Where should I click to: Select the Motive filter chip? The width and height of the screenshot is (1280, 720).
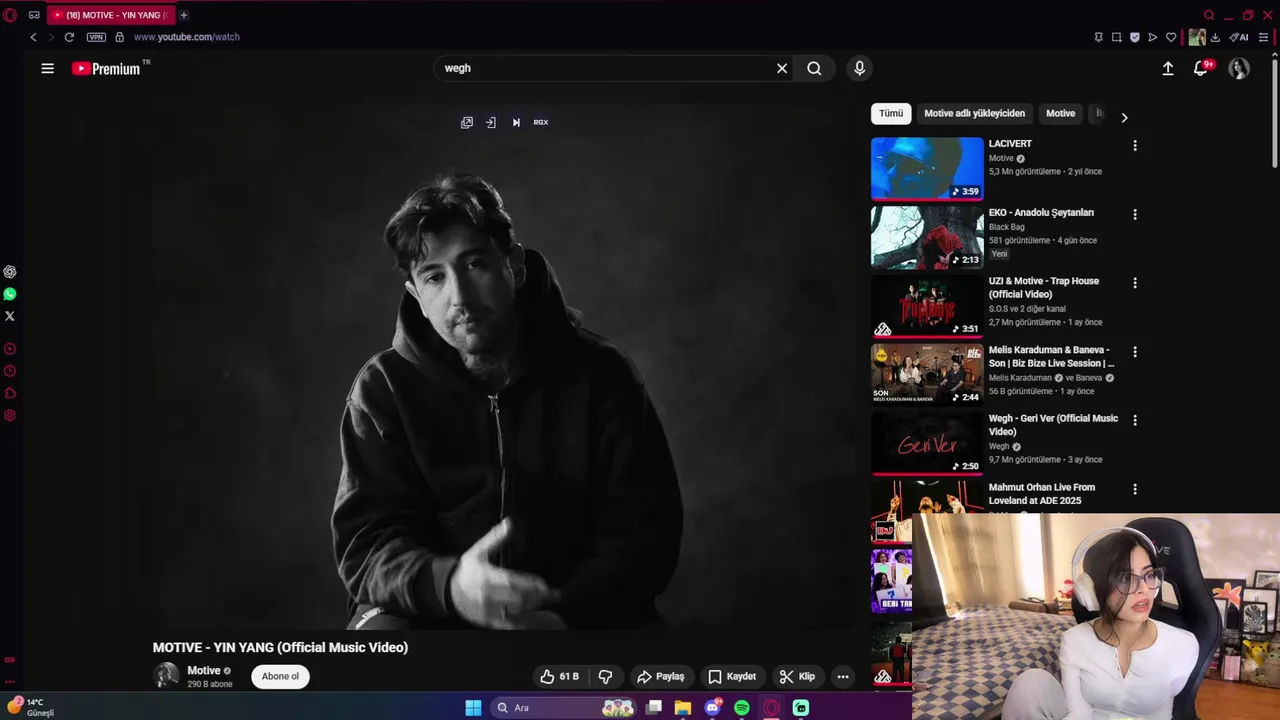(x=1060, y=113)
